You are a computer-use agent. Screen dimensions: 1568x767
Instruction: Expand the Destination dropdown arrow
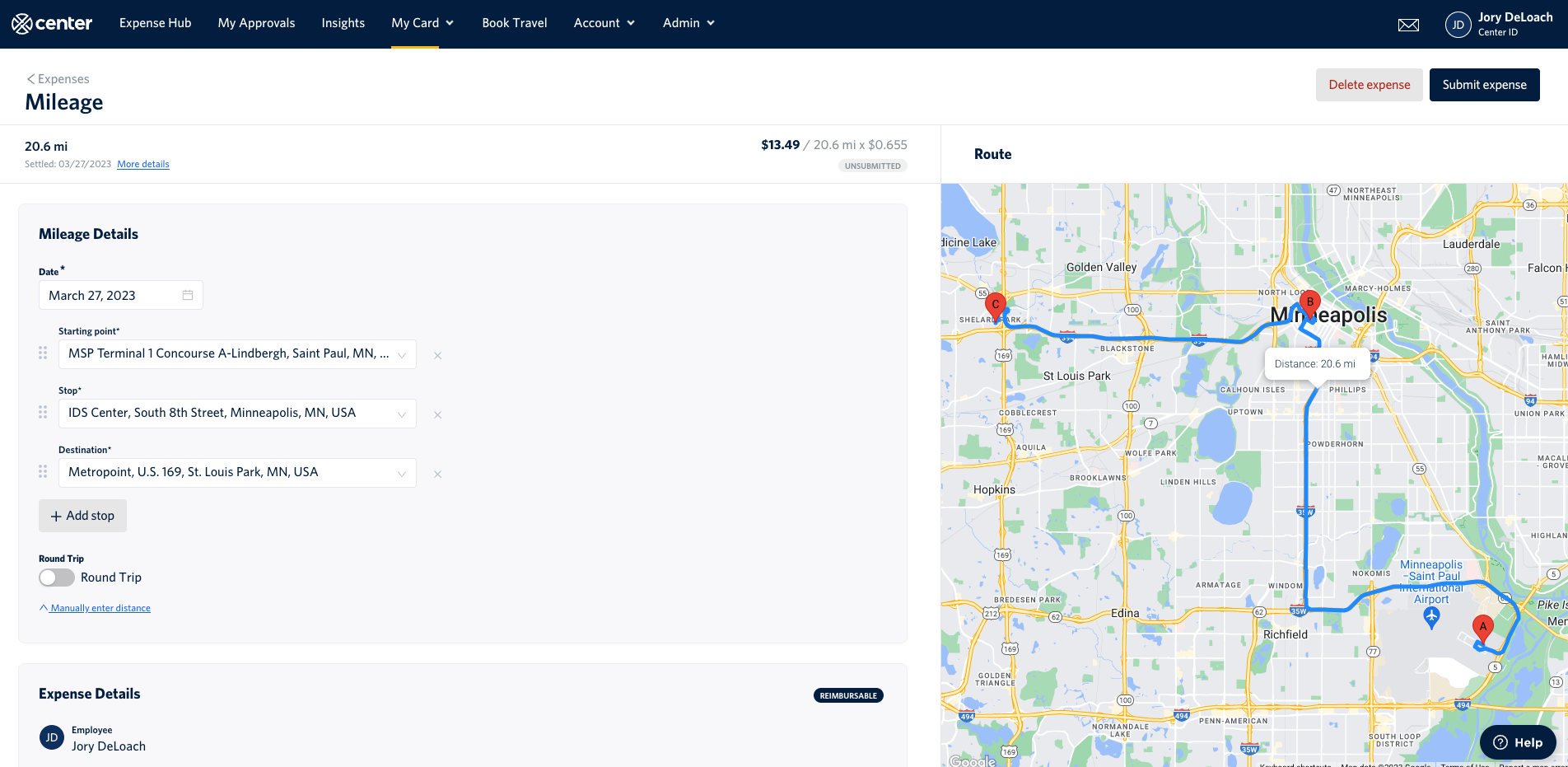pos(402,474)
